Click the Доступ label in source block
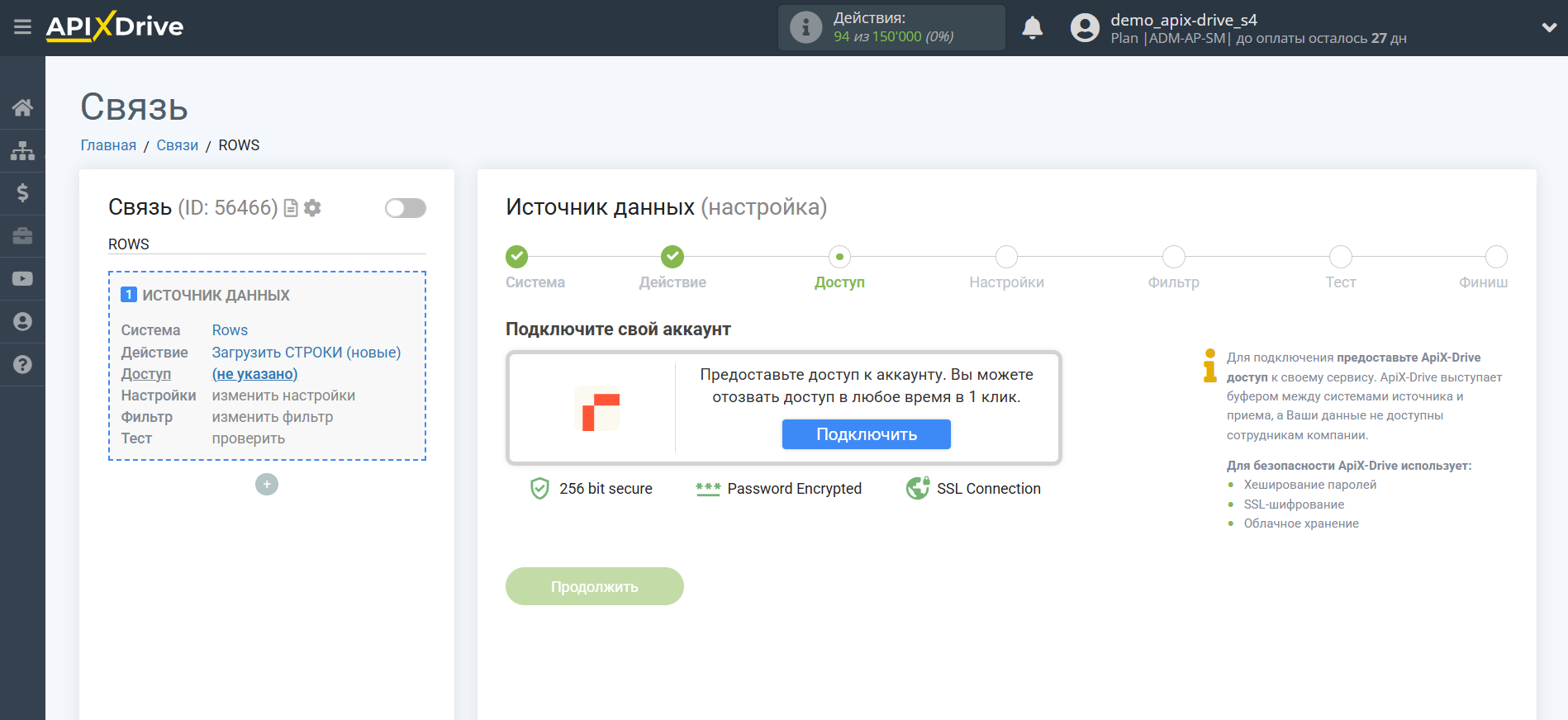This screenshot has height=720, width=1568. tap(146, 374)
